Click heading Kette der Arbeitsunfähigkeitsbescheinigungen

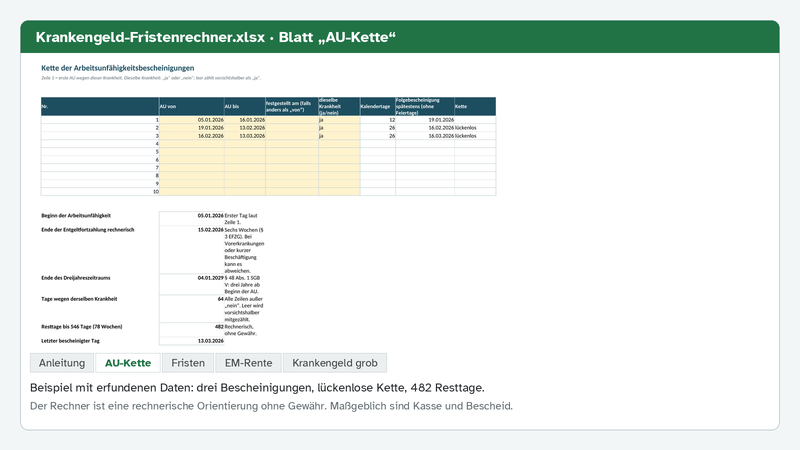click(118, 68)
